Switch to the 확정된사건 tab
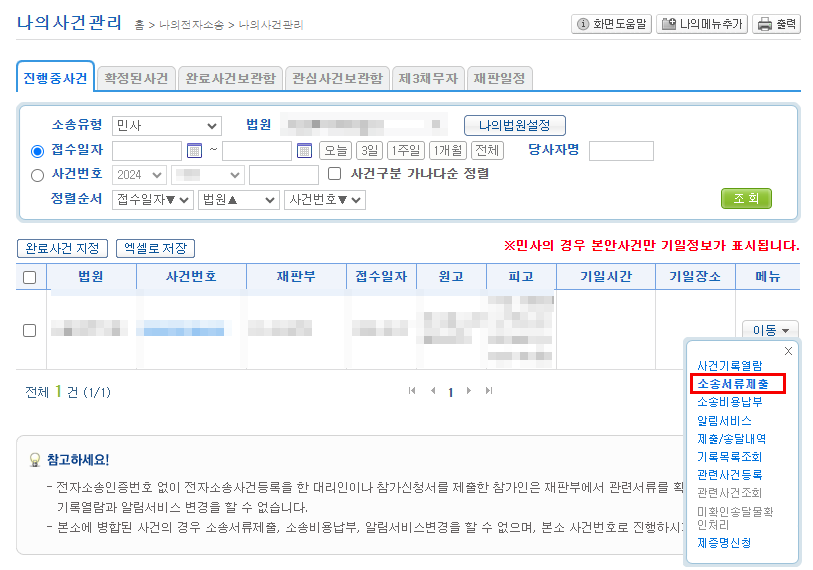813x570 pixels. 138,77
